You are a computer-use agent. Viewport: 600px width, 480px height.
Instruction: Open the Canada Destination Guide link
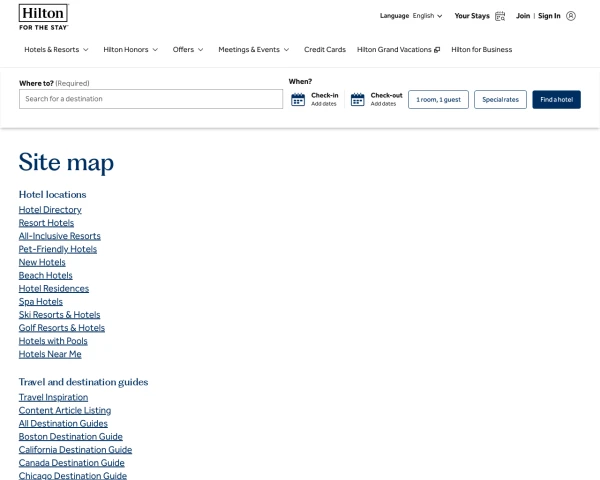72,463
